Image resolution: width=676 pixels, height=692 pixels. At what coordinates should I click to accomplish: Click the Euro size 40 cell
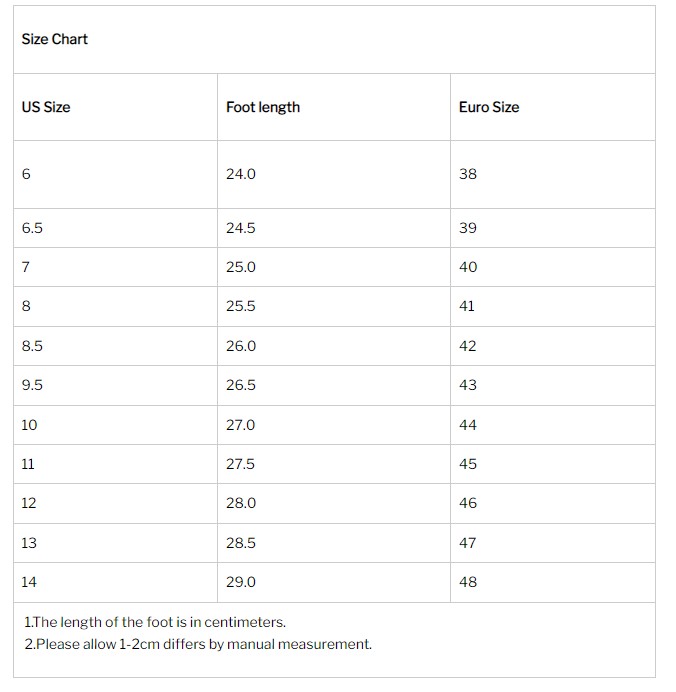coord(468,267)
